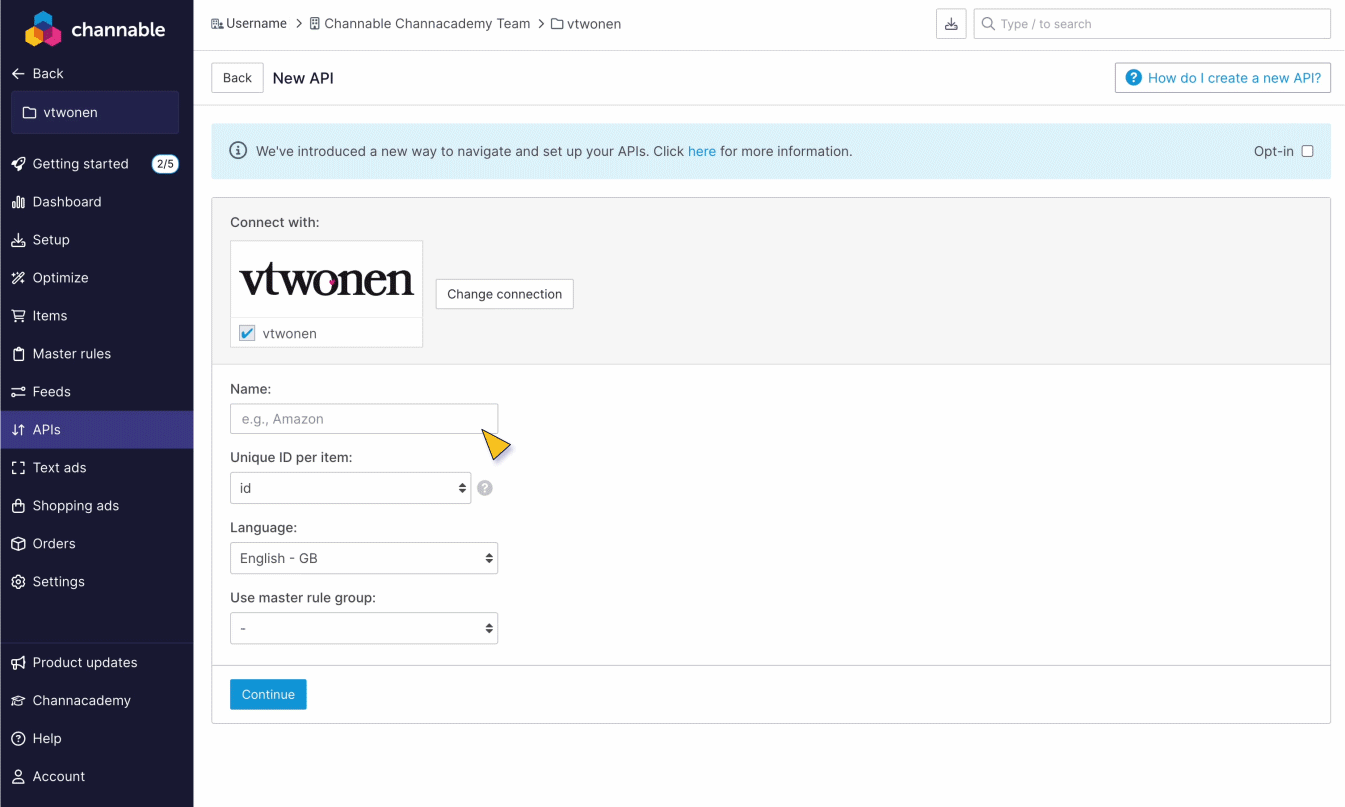Click the Dashboard chart icon
The height and width of the screenshot is (807, 1345).
[x=18, y=202]
